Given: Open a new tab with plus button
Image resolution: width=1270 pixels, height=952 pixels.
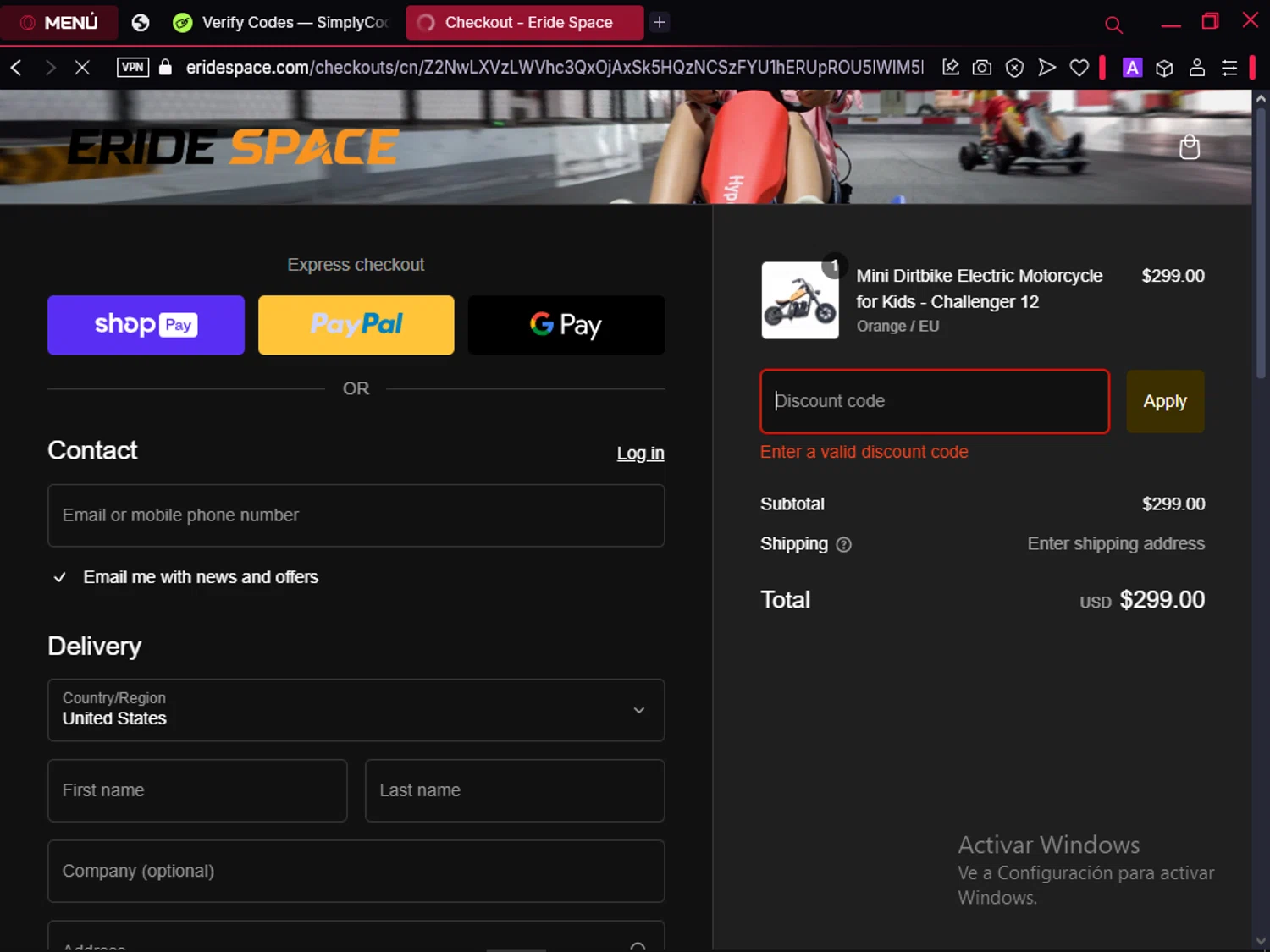Looking at the screenshot, I should pos(660,23).
